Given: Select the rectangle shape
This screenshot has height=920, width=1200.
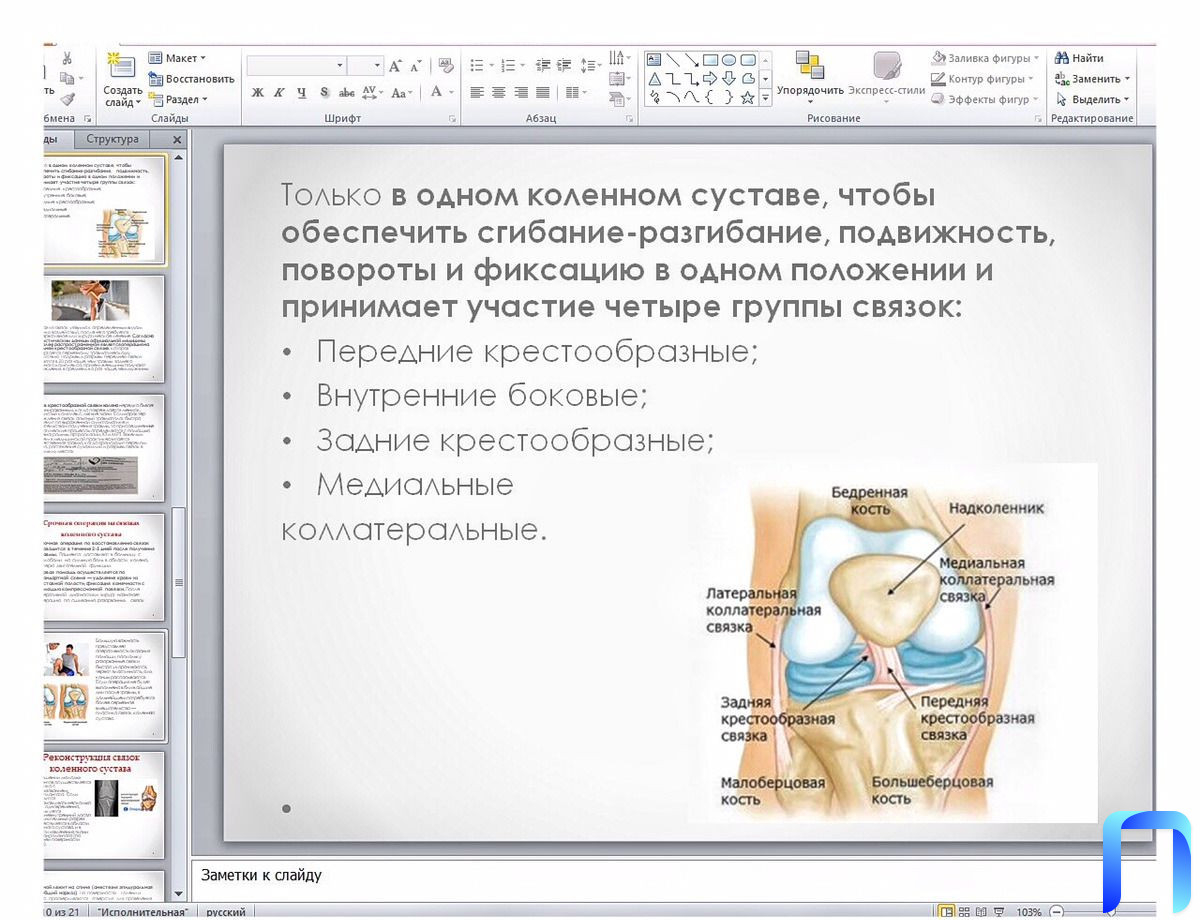Looking at the screenshot, I should [x=710, y=59].
